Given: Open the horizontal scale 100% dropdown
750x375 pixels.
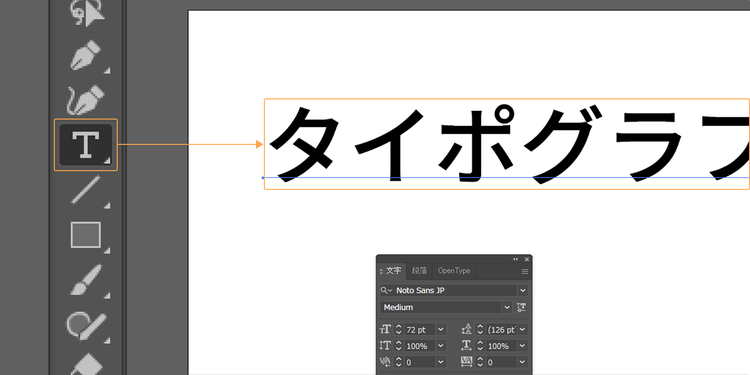Looking at the screenshot, I should [x=522, y=346].
